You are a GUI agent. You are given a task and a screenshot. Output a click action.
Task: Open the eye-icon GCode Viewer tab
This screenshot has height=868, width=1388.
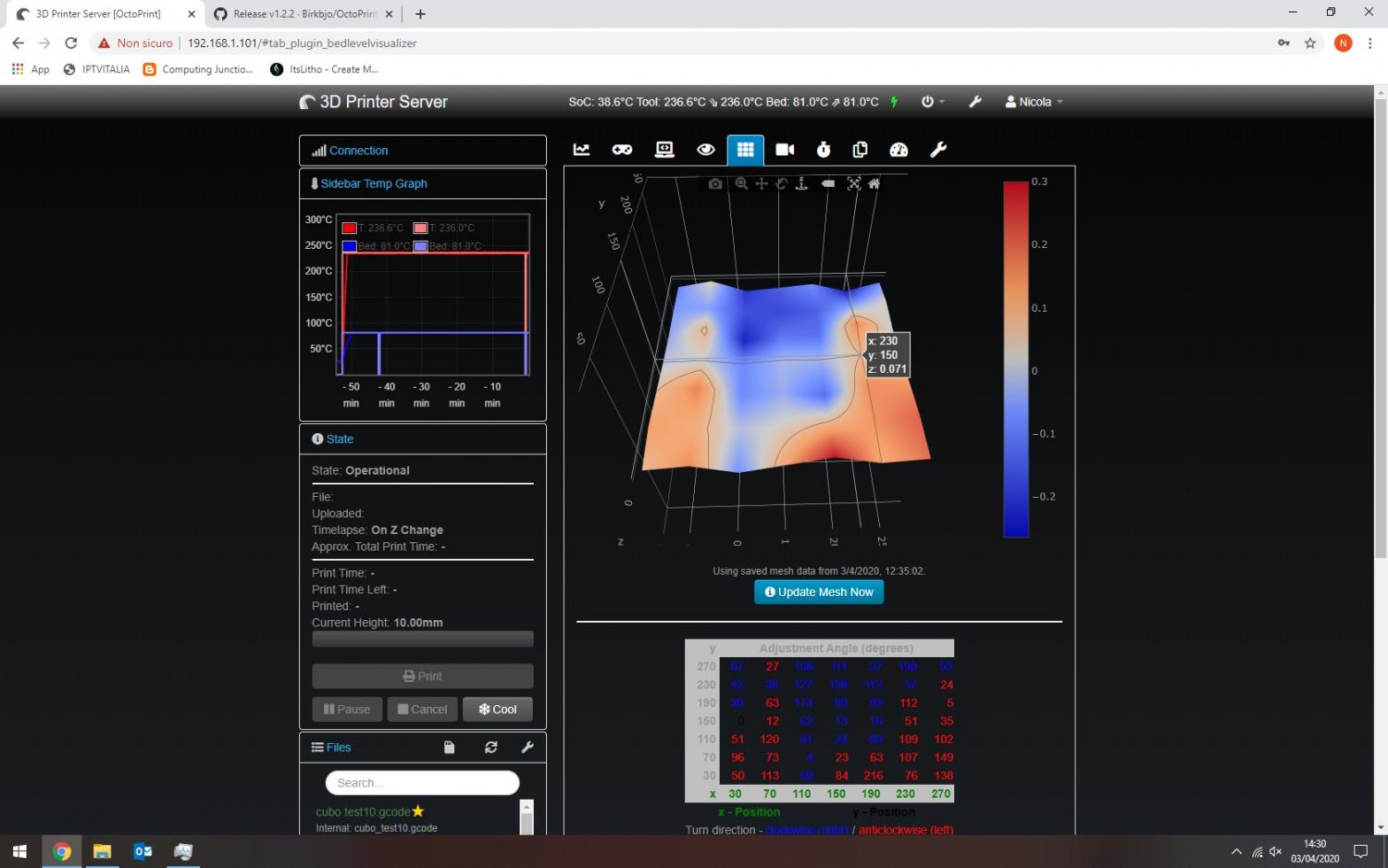pyautogui.click(x=705, y=150)
